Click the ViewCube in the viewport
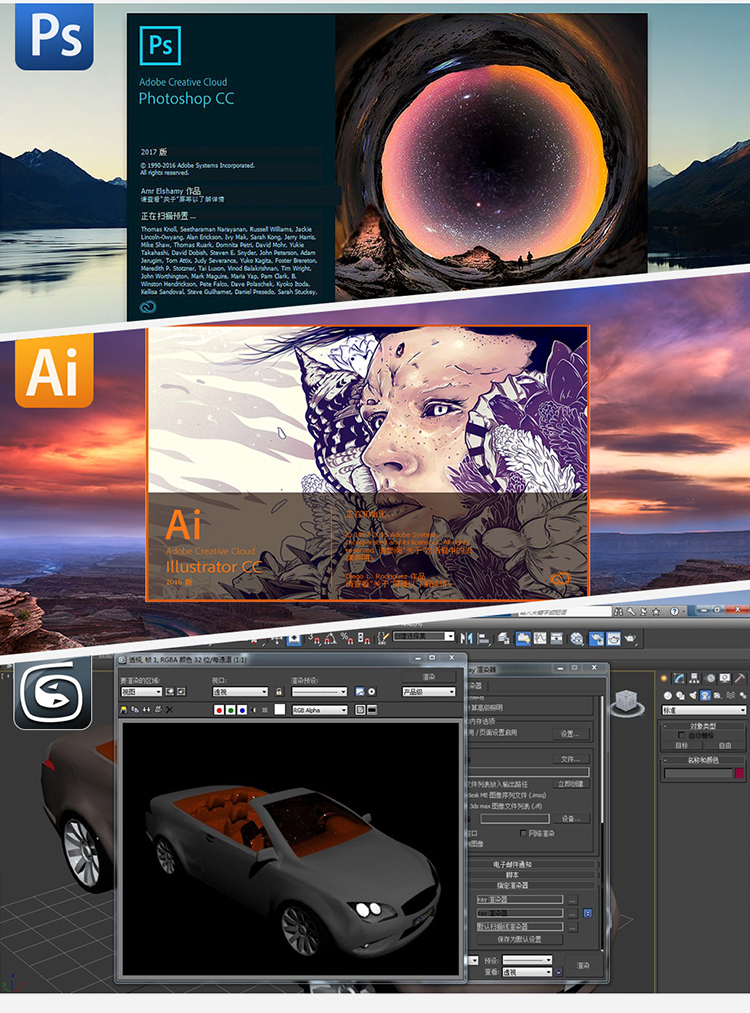750x1013 pixels. point(627,702)
